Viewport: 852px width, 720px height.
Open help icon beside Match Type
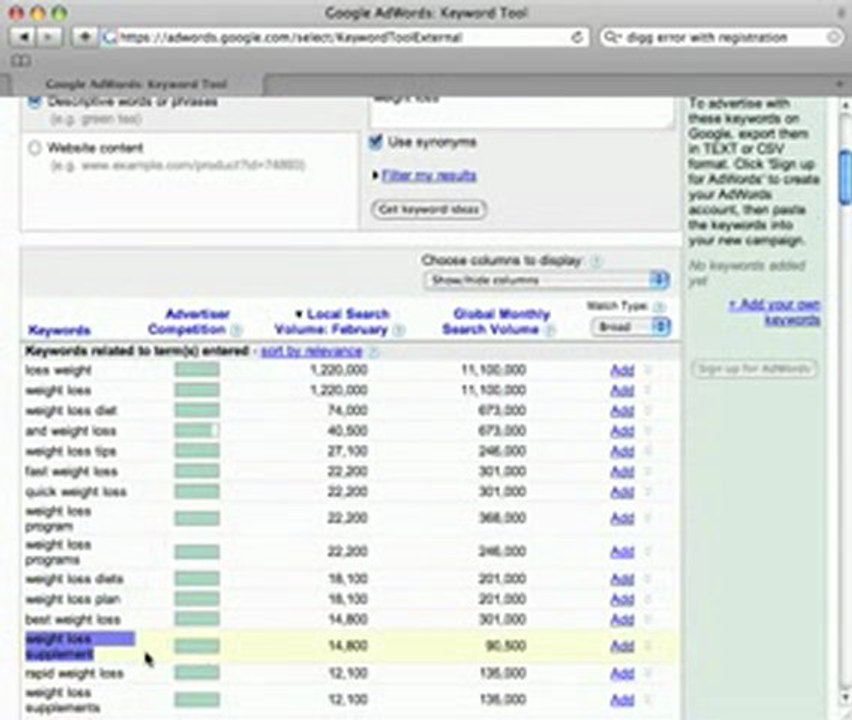(x=659, y=307)
